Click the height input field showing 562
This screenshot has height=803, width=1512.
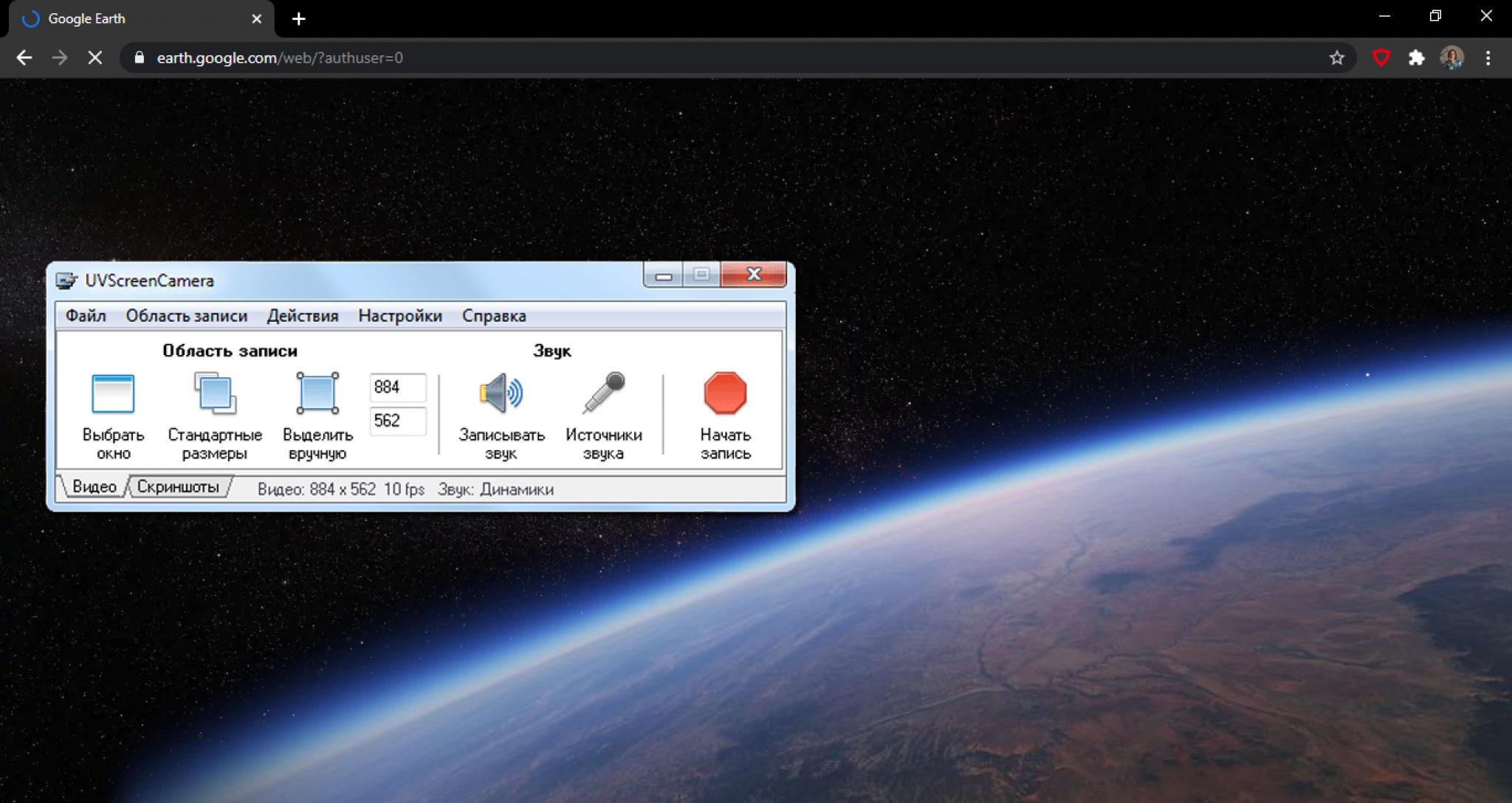pos(395,418)
